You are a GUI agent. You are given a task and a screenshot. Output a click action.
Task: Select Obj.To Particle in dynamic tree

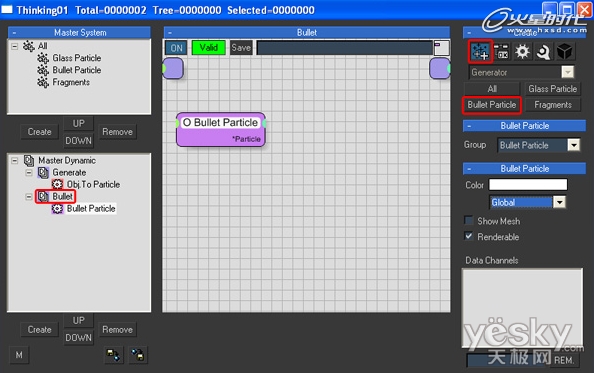coord(94,184)
